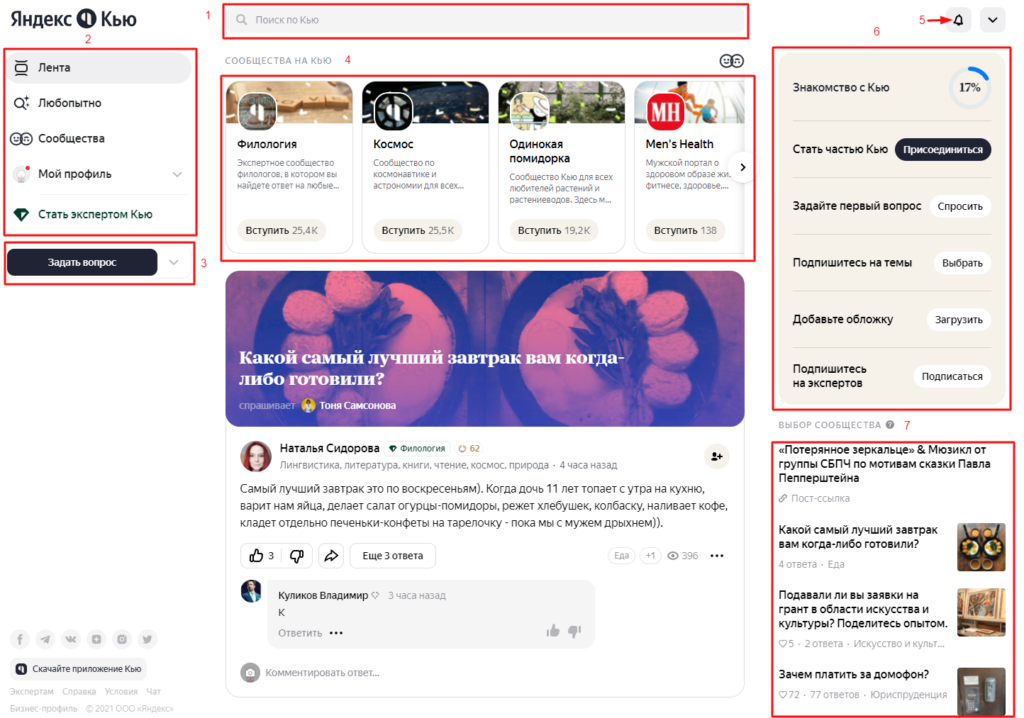The height and width of the screenshot is (718, 1024).
Task: Open Telegram social icon in footer
Action: click(45, 640)
